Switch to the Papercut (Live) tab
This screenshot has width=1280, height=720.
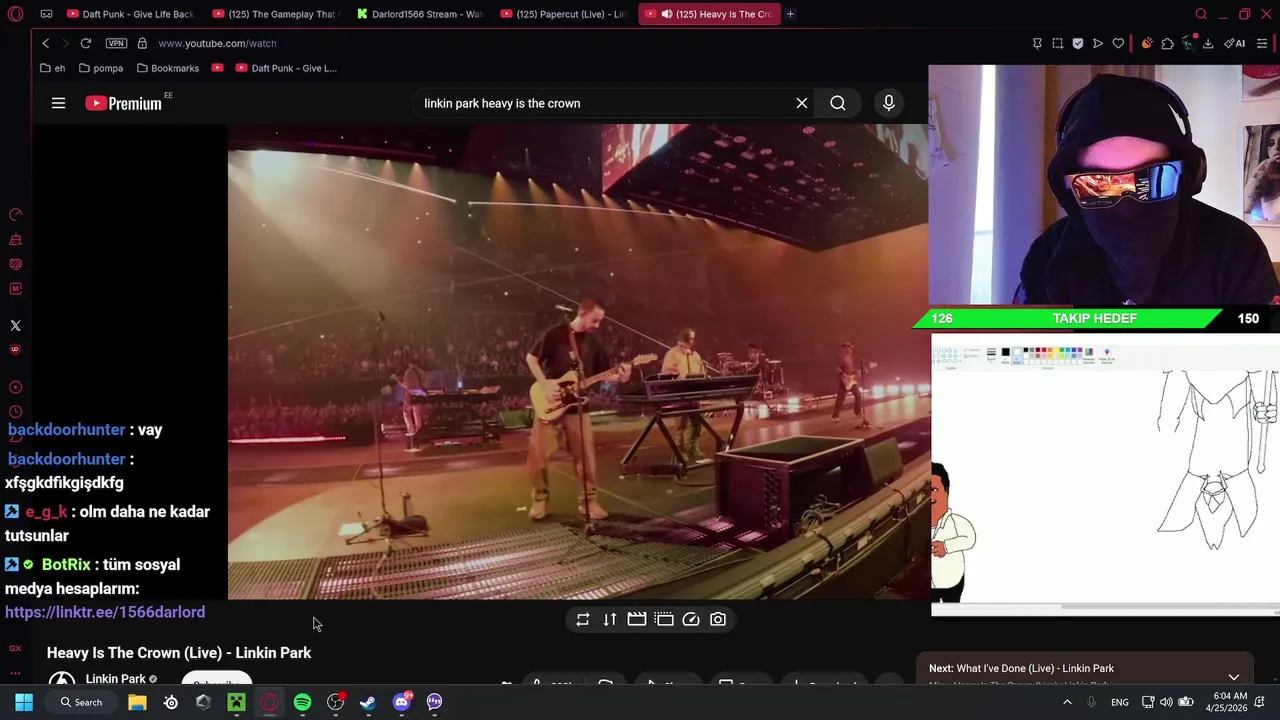pos(564,14)
